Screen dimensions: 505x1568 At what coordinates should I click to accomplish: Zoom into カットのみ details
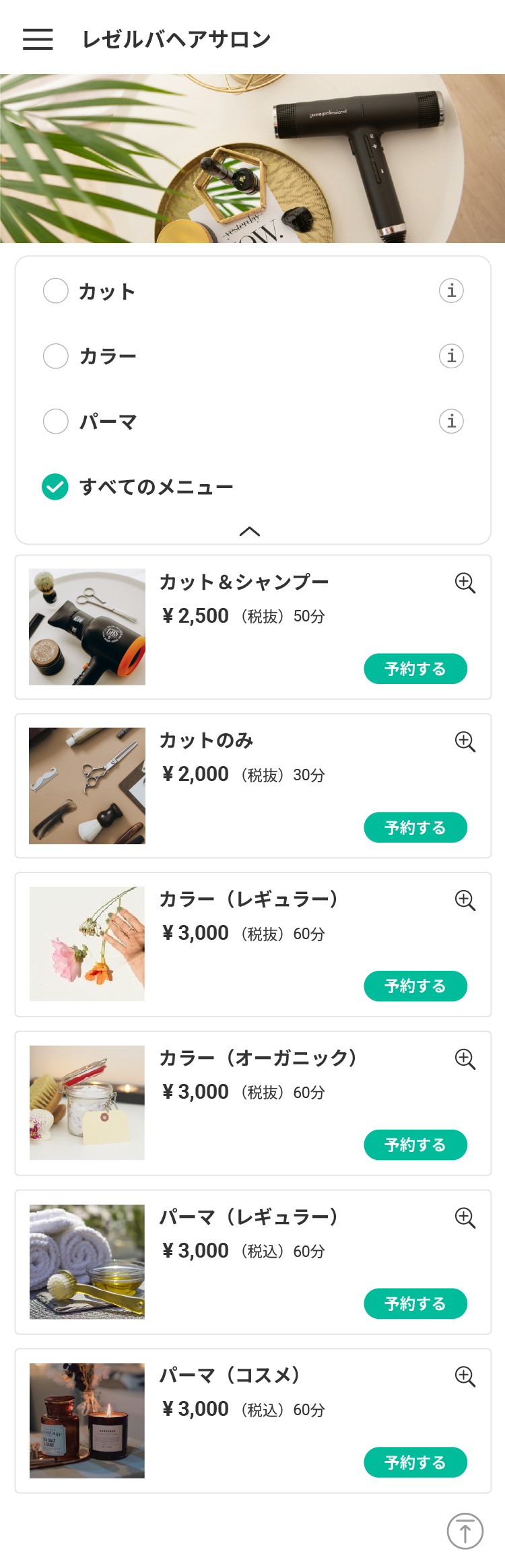point(465,742)
